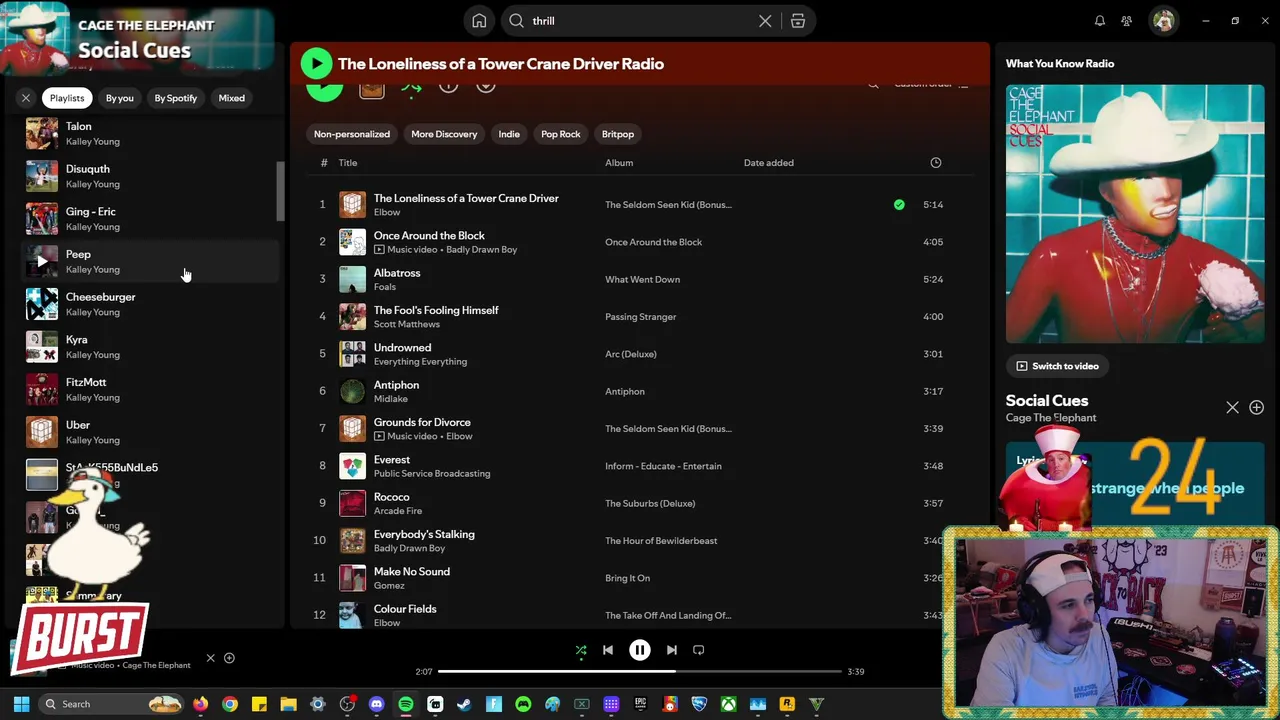Enable the Non-personalized filter chip

click(x=352, y=134)
